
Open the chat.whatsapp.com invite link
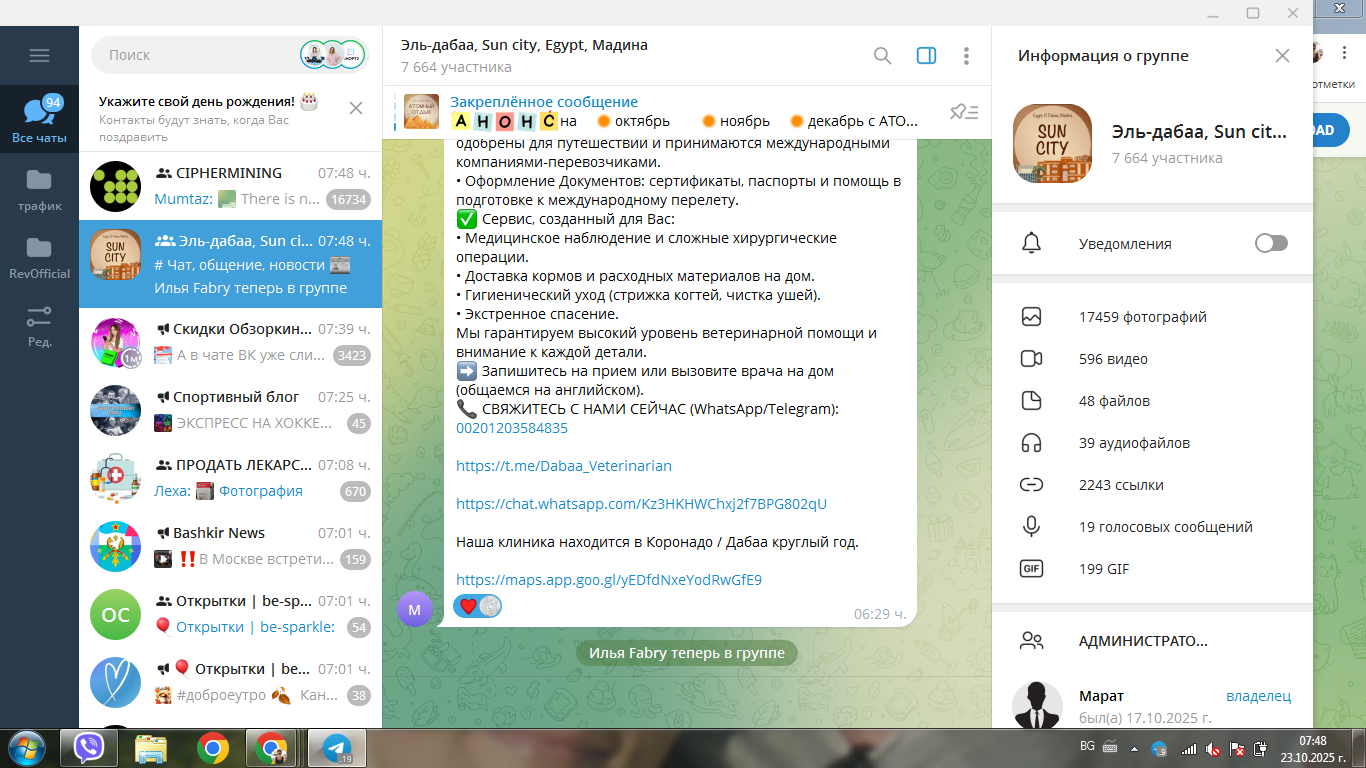(641, 504)
